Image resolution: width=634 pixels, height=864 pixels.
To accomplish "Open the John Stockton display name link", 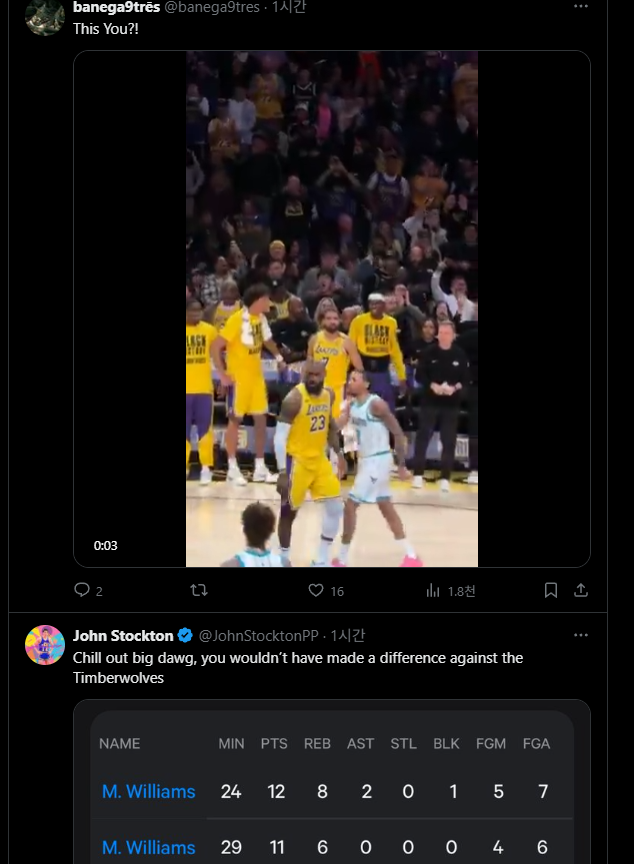I will (x=123, y=636).
